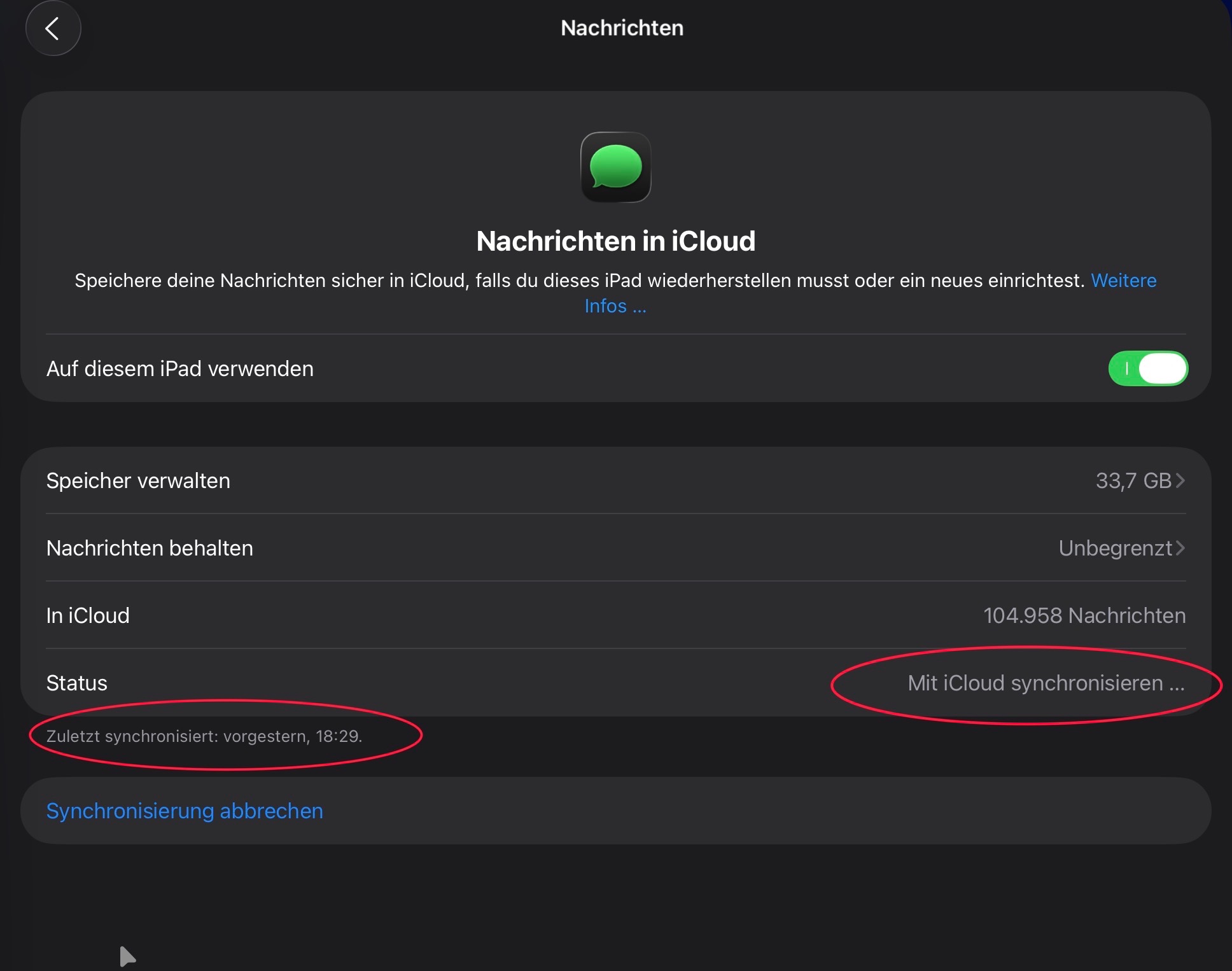Open the 'Nachrichten behalten' setting
This screenshot has width=1232, height=971.
[150, 548]
